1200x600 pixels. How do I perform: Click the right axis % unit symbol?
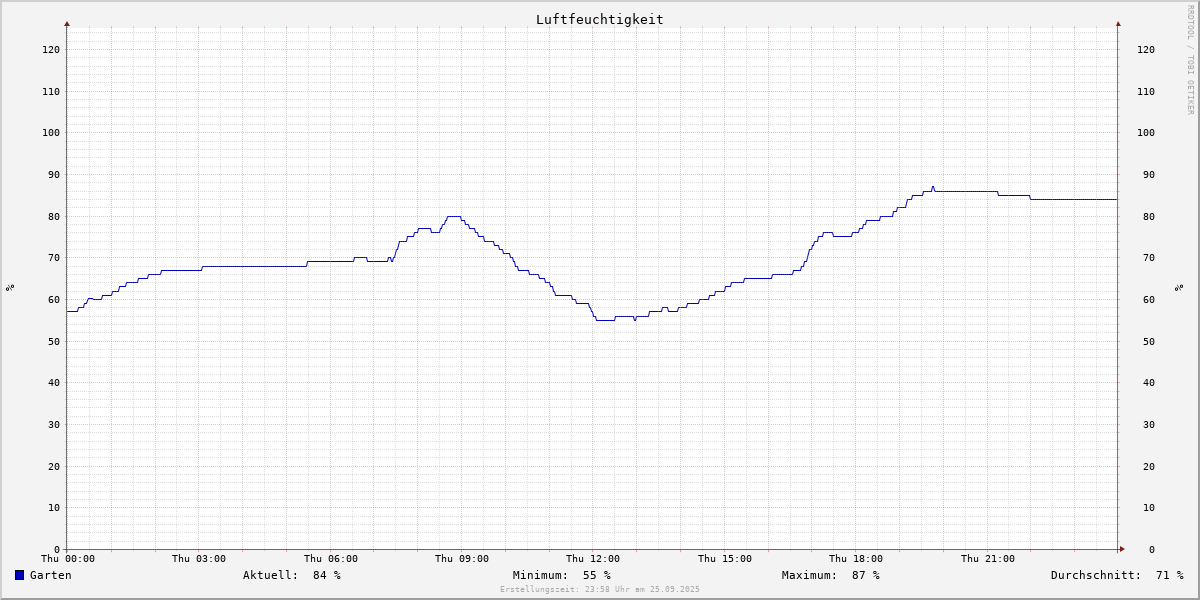click(x=1178, y=287)
